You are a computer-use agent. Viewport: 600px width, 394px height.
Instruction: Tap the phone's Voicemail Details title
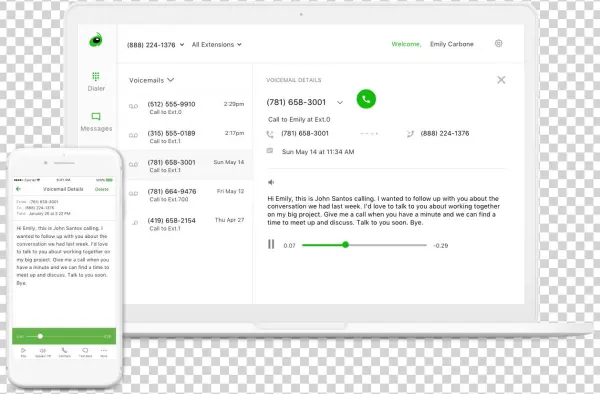[63, 189]
